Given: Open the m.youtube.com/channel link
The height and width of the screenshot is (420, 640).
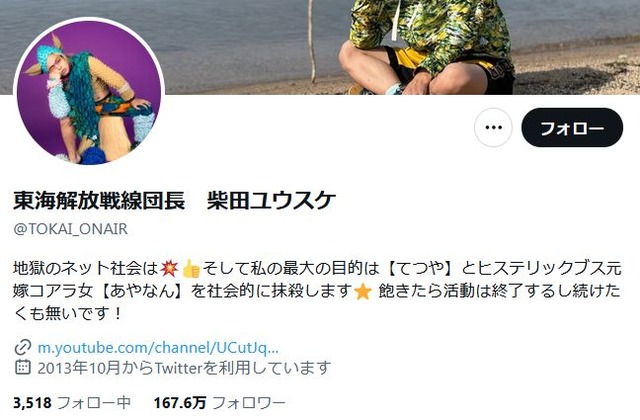Looking at the screenshot, I should click(x=158, y=348).
